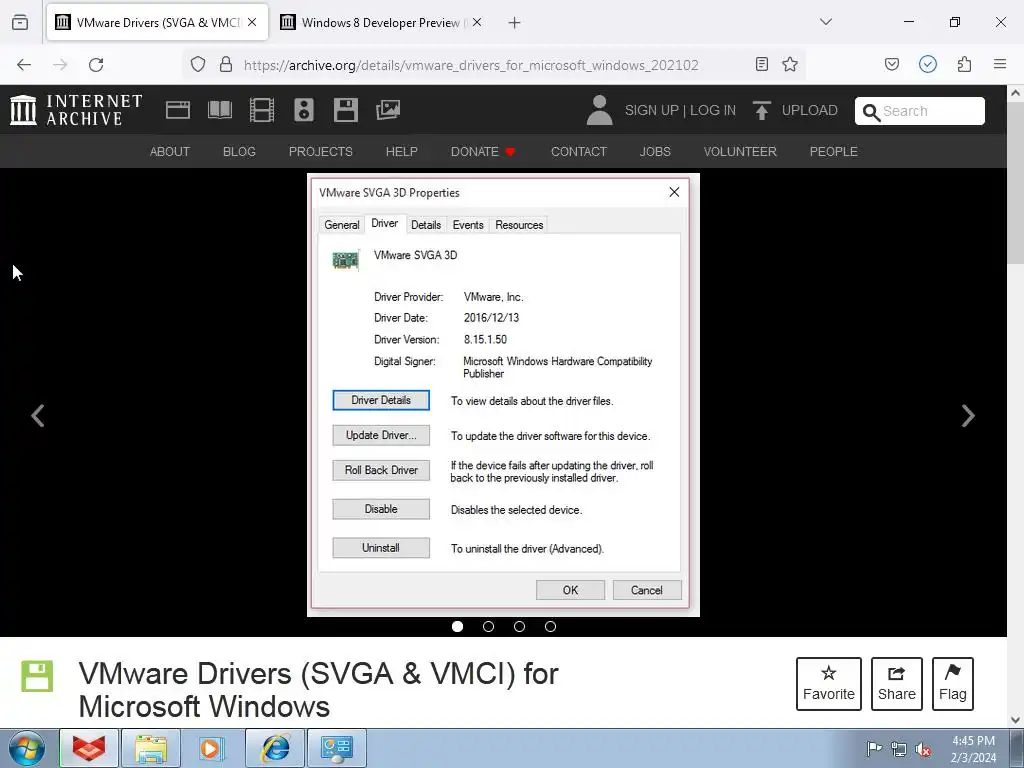Open the JOBS menu link

click(655, 152)
